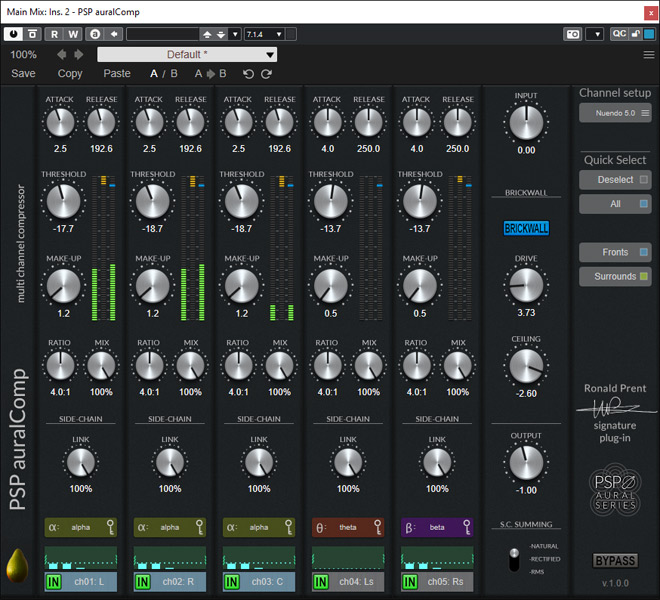660x600 pixels.
Task: Open the Nuendo 5.0 channel setup menu
Action: coord(615,113)
